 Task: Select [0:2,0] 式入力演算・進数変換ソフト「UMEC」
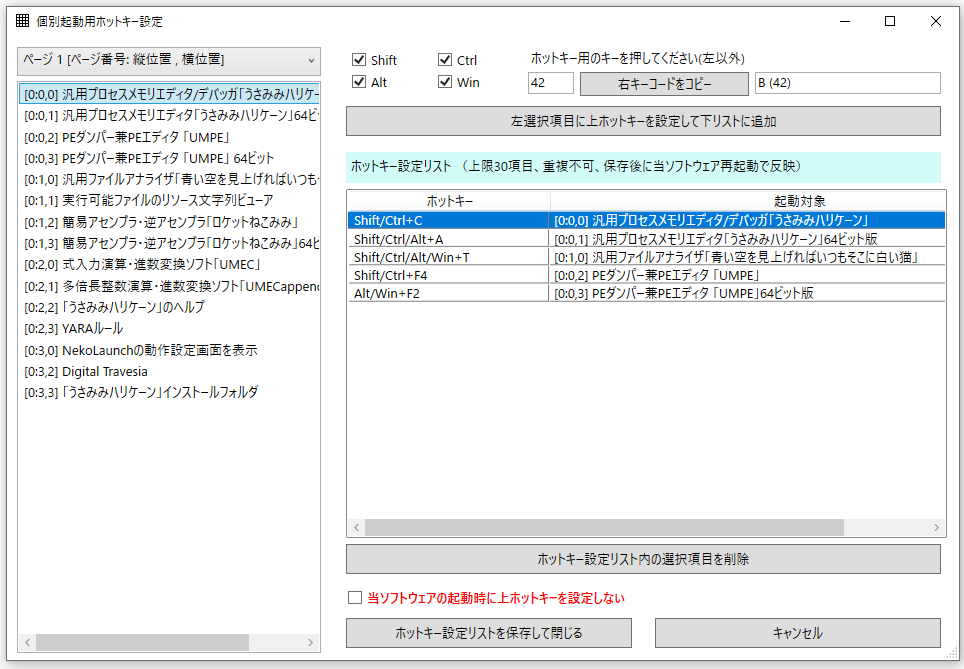pos(169,264)
